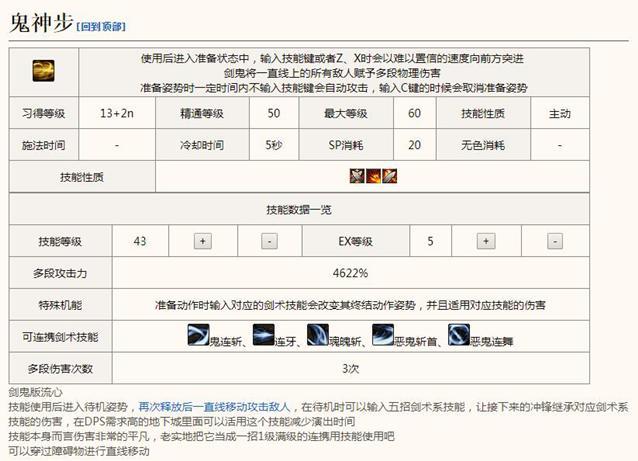Click the 冷却时间 label cell
Viewport: 638px width, 461px height.
(x=202, y=145)
